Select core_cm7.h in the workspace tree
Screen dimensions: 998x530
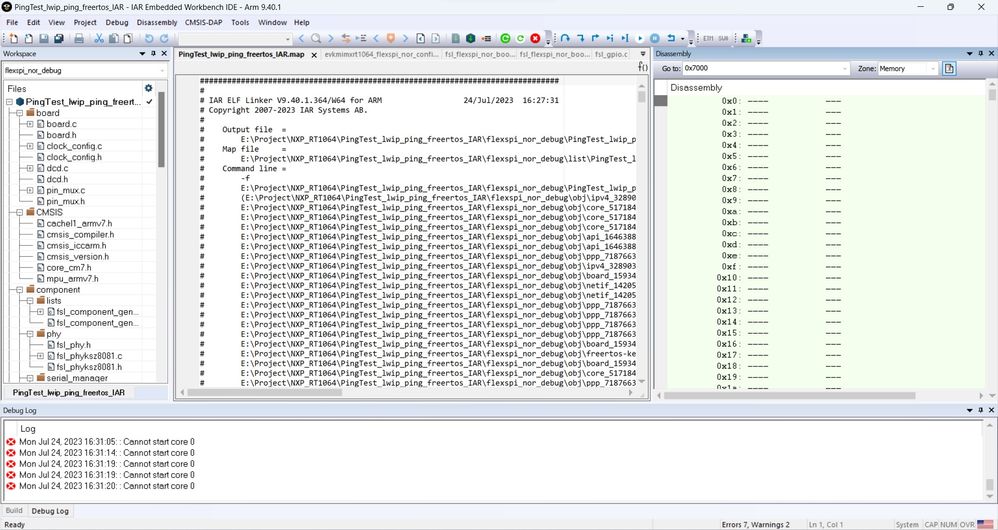pos(69,268)
